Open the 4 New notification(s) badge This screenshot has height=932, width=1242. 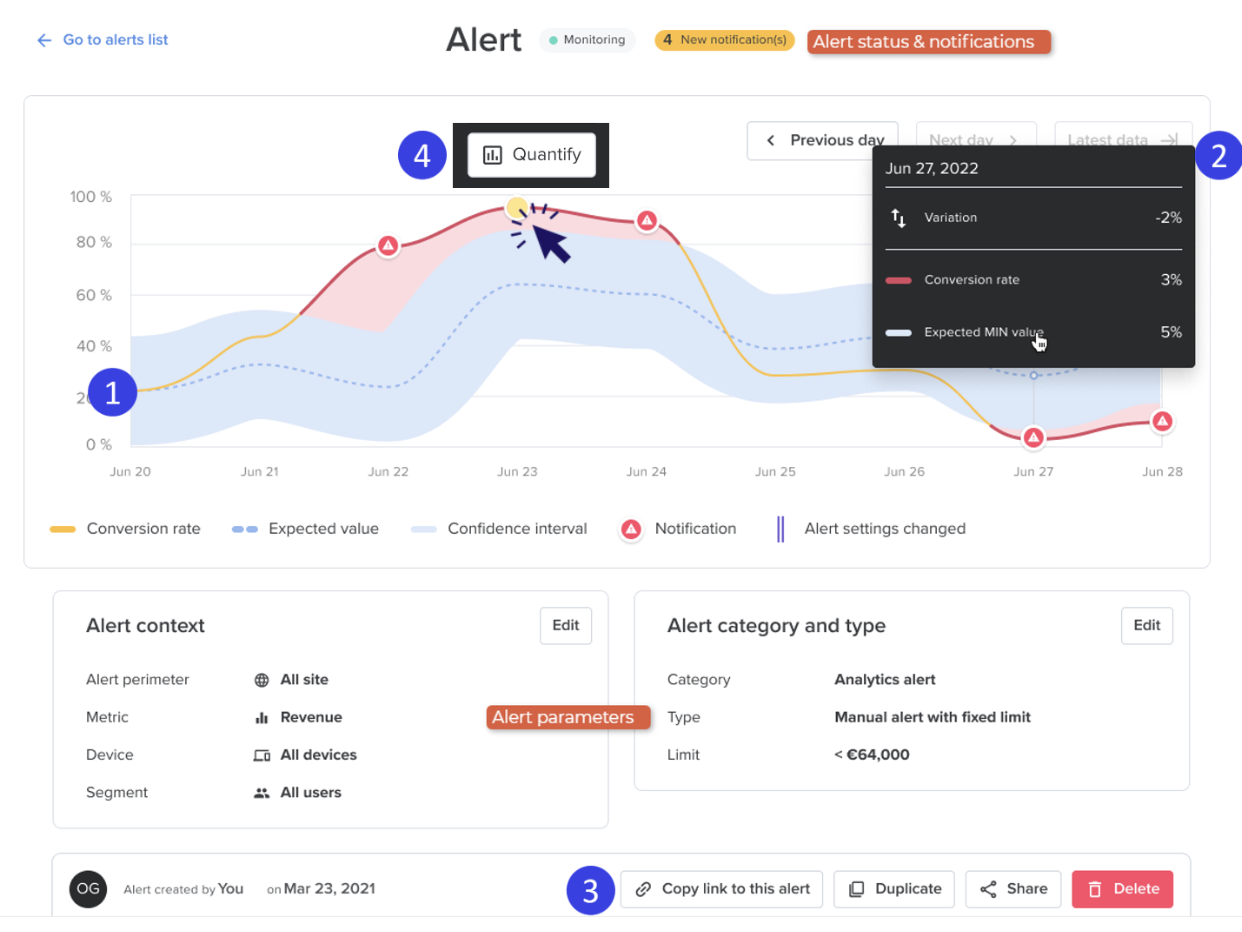[725, 40]
